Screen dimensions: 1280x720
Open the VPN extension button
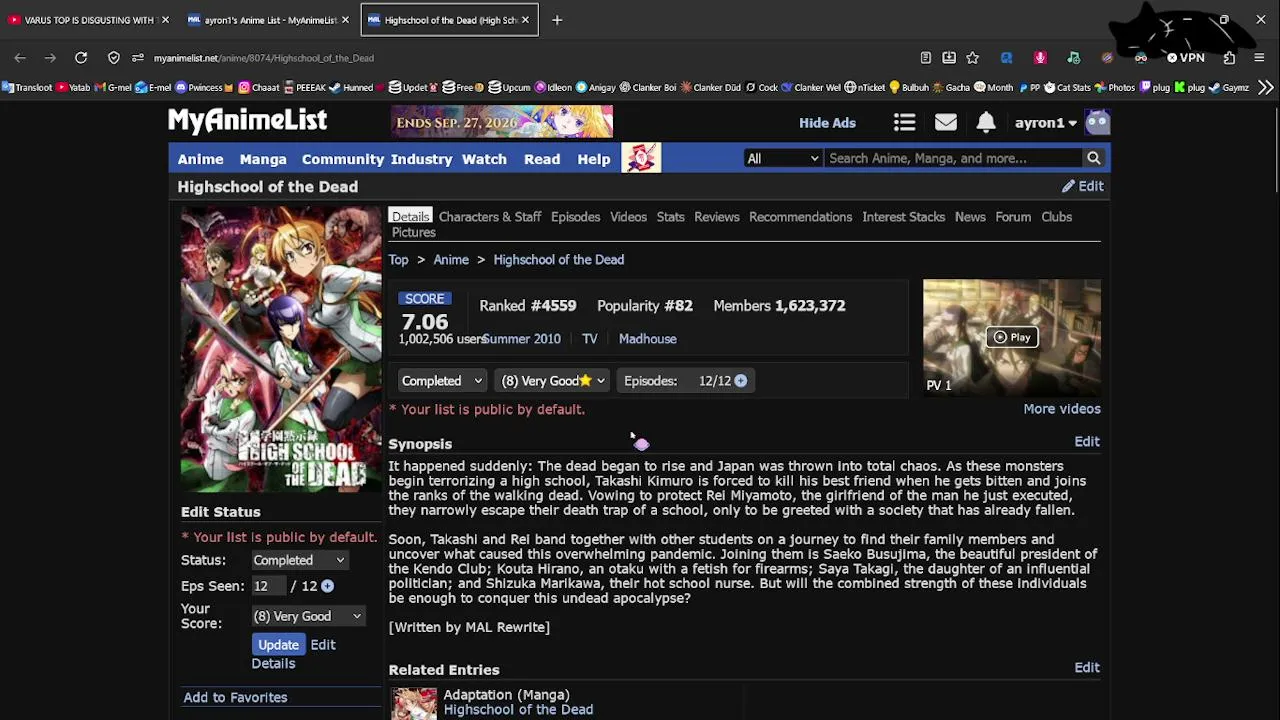click(1186, 58)
